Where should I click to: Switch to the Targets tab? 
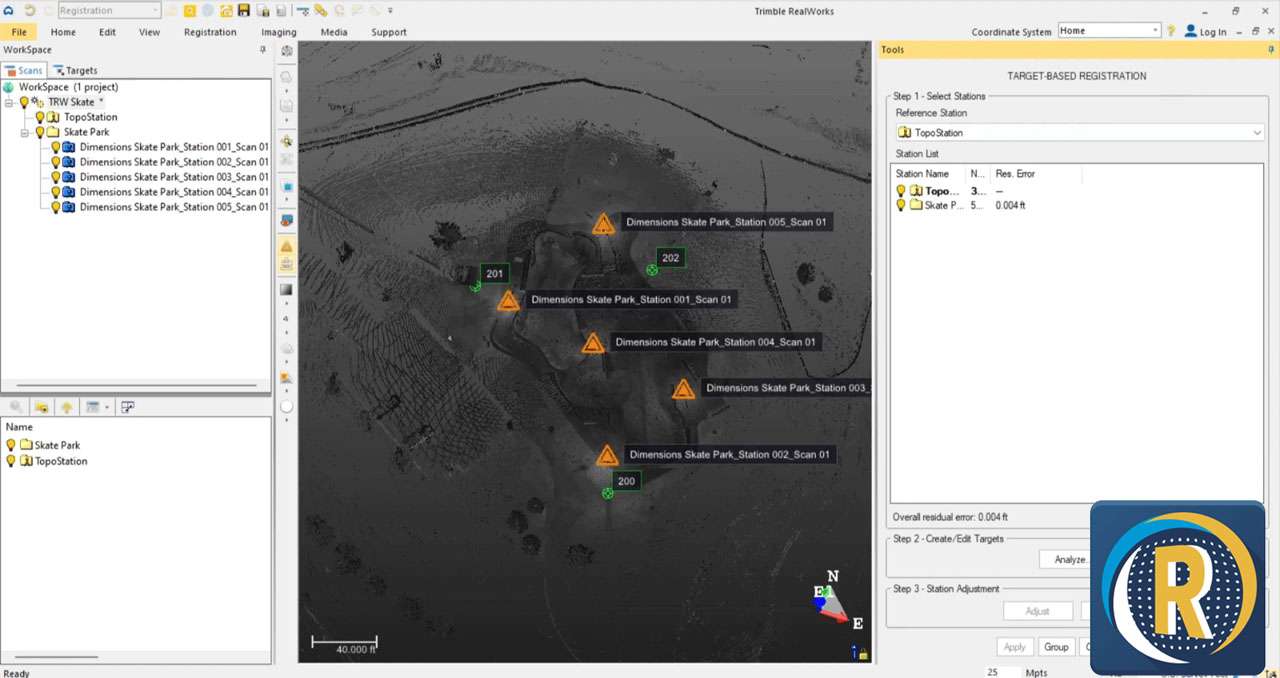click(76, 70)
